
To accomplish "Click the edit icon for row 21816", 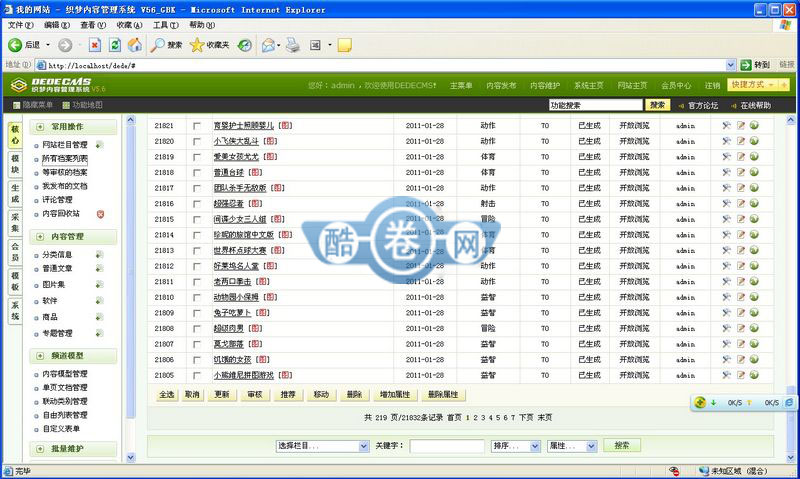I will tap(741, 203).
